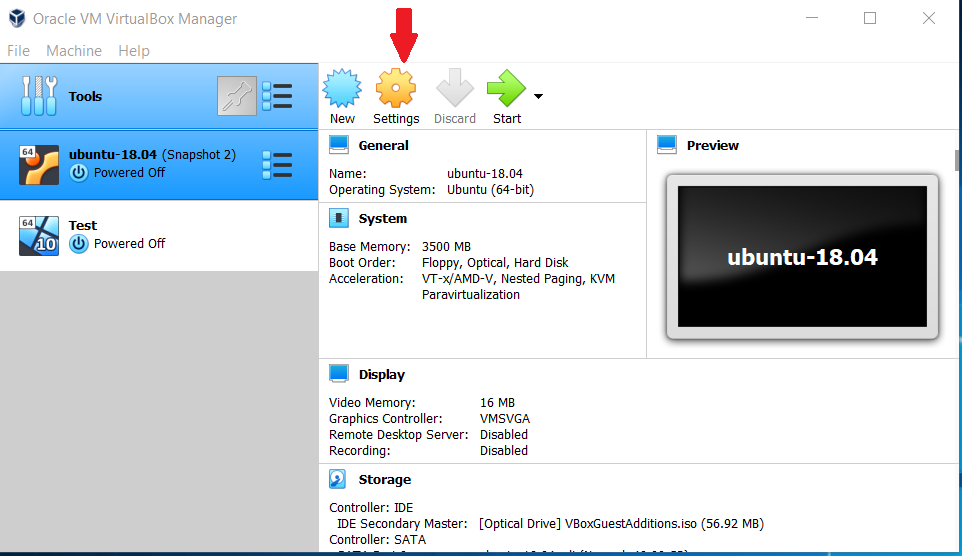This screenshot has height=556, width=962.
Task: Open ubuntu-18.04 machine list menu icon
Action: (x=277, y=165)
